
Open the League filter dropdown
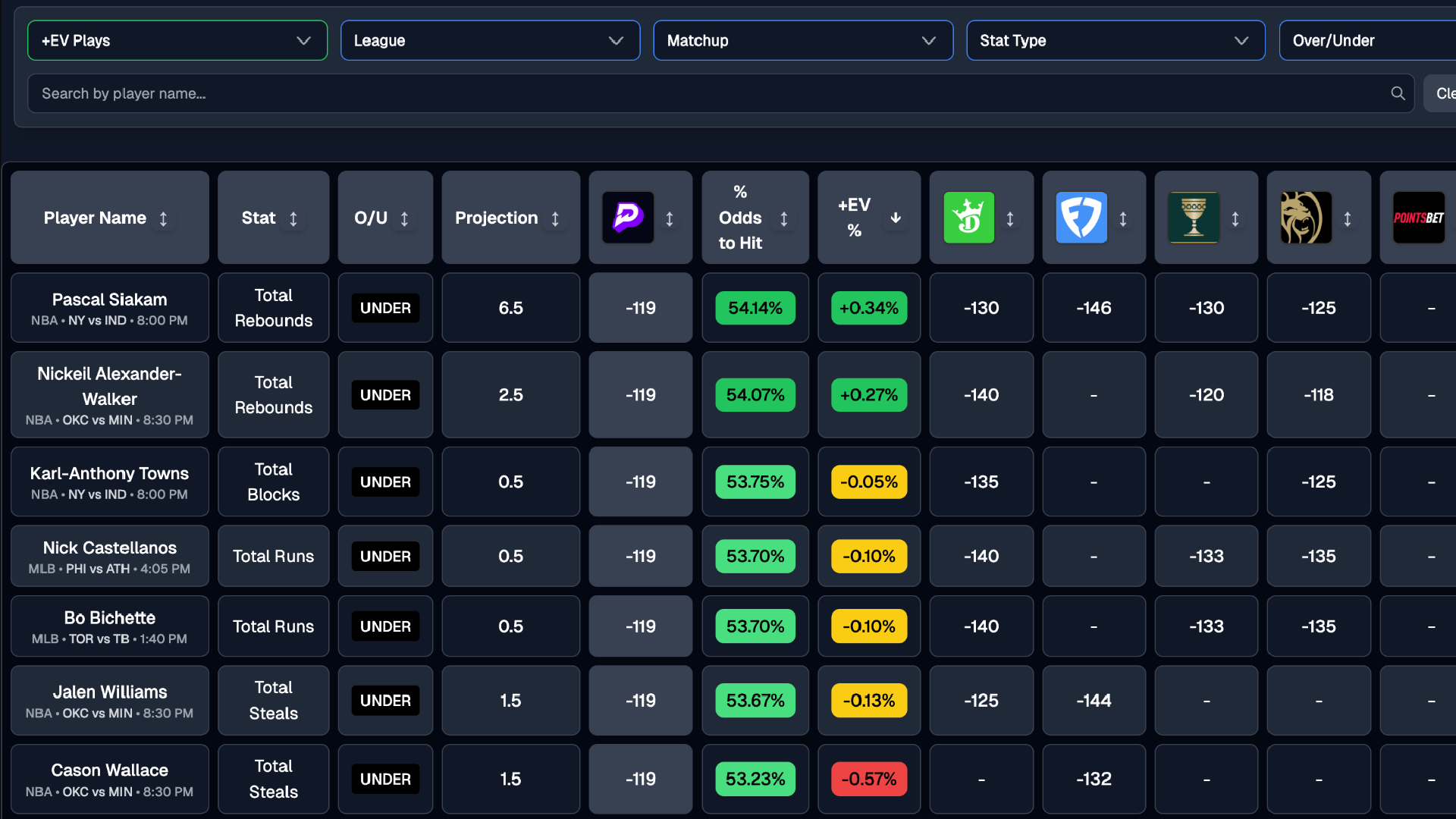click(x=491, y=40)
